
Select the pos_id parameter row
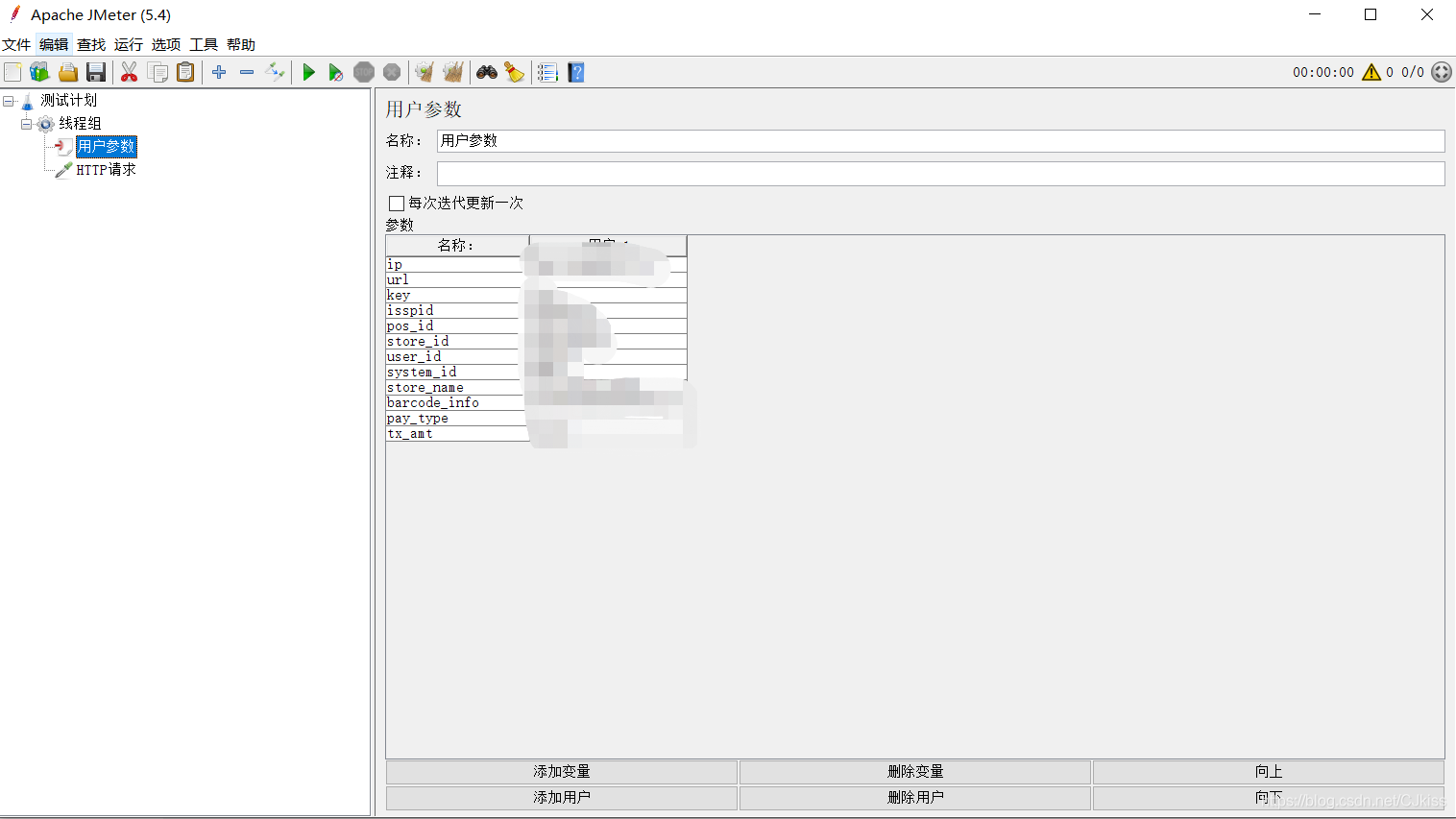click(x=536, y=326)
